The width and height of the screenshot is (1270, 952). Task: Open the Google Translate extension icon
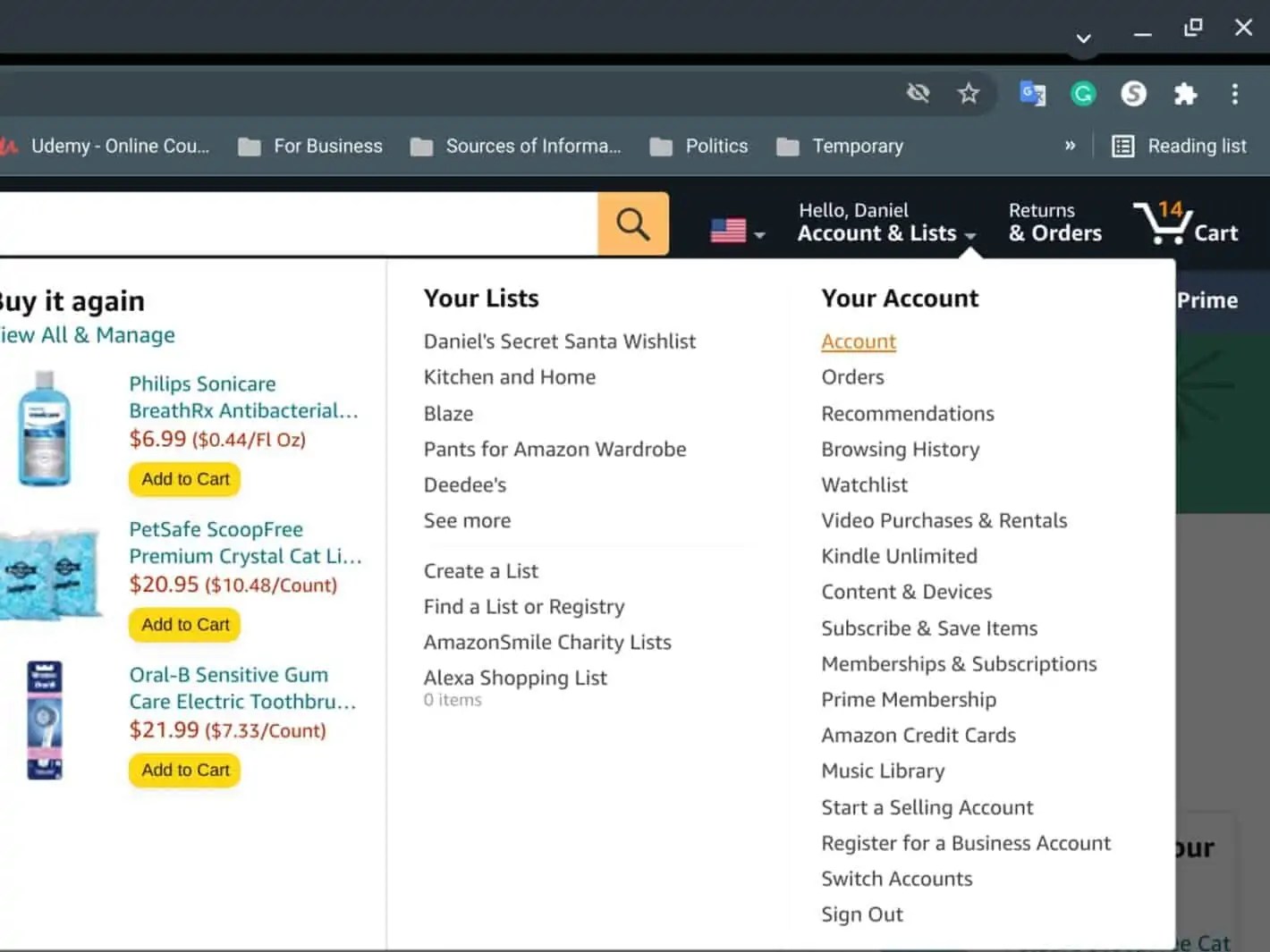point(1033,93)
